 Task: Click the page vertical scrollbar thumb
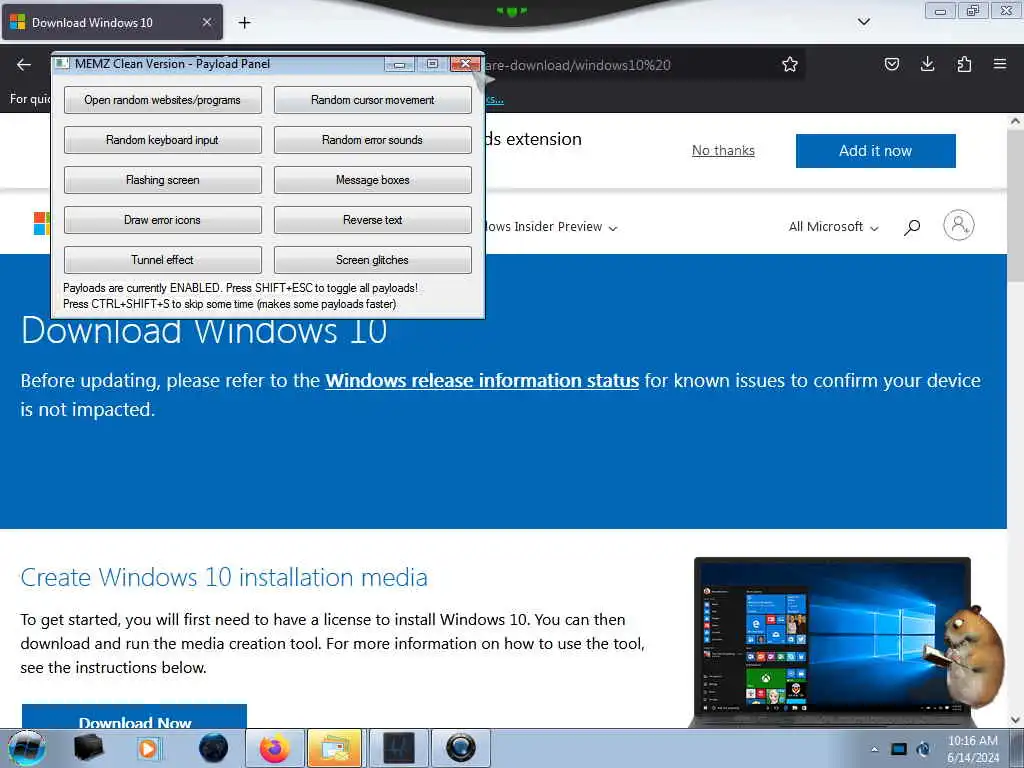1016,206
